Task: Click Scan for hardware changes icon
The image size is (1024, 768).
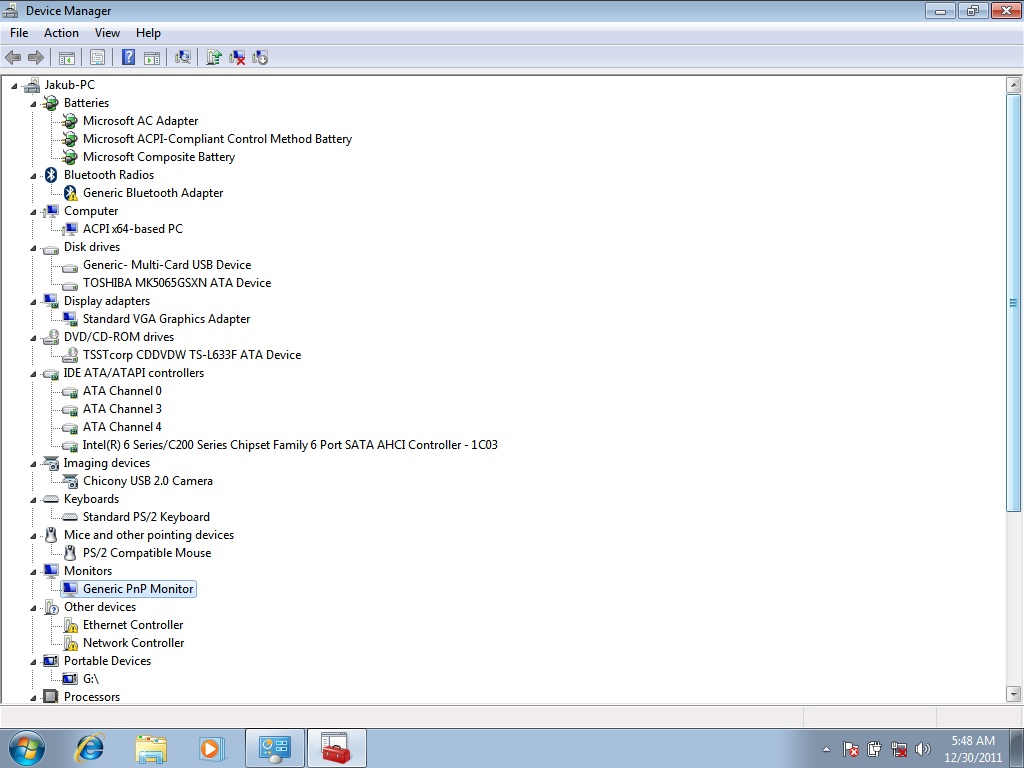Action: (x=183, y=57)
